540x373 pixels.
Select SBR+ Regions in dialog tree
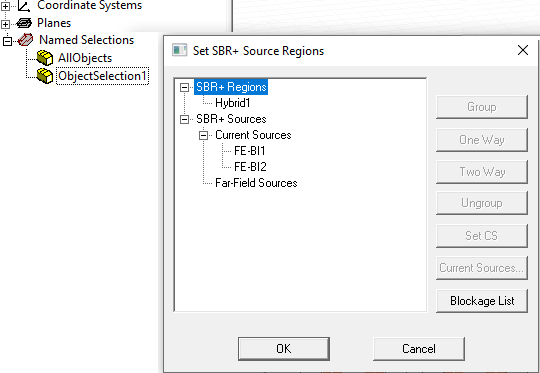click(x=231, y=87)
